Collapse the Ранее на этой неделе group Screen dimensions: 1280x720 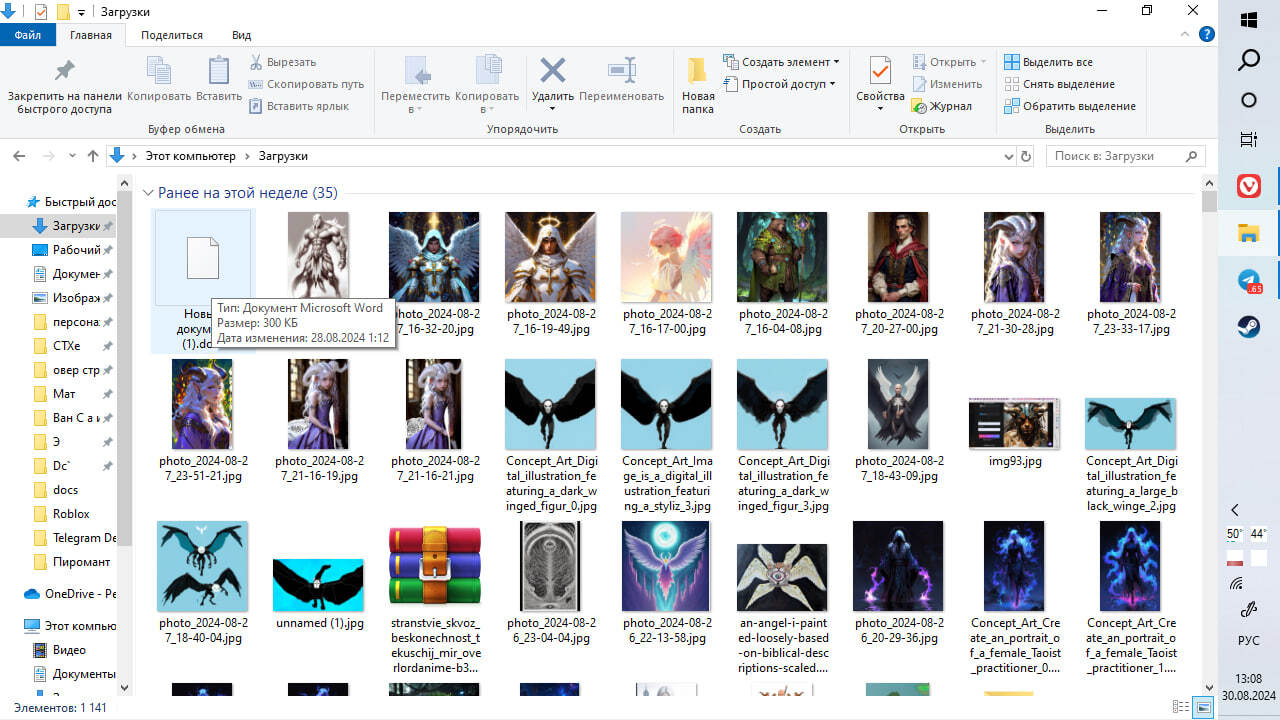(x=148, y=193)
